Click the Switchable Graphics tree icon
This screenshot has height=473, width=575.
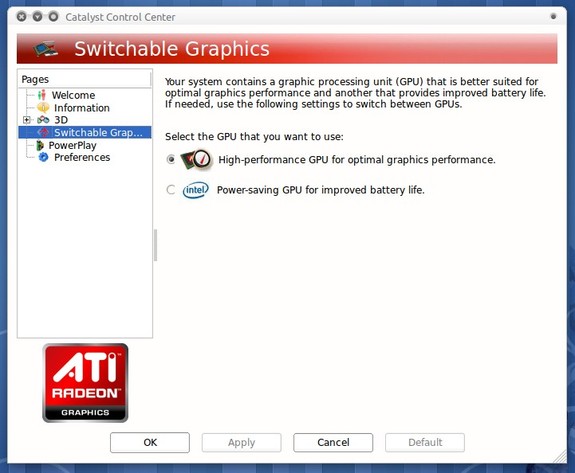tap(44, 132)
